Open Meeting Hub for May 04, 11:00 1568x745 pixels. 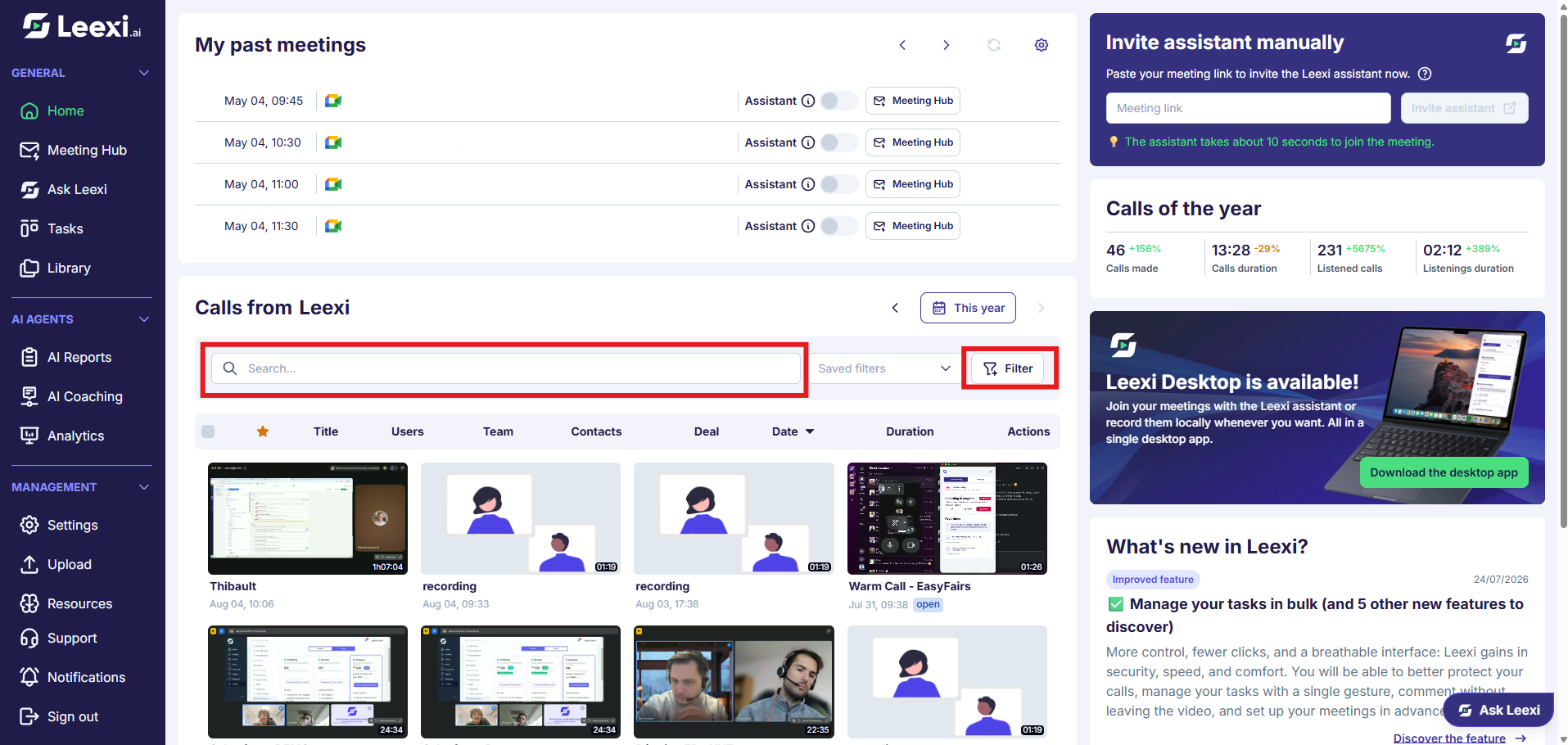click(912, 184)
